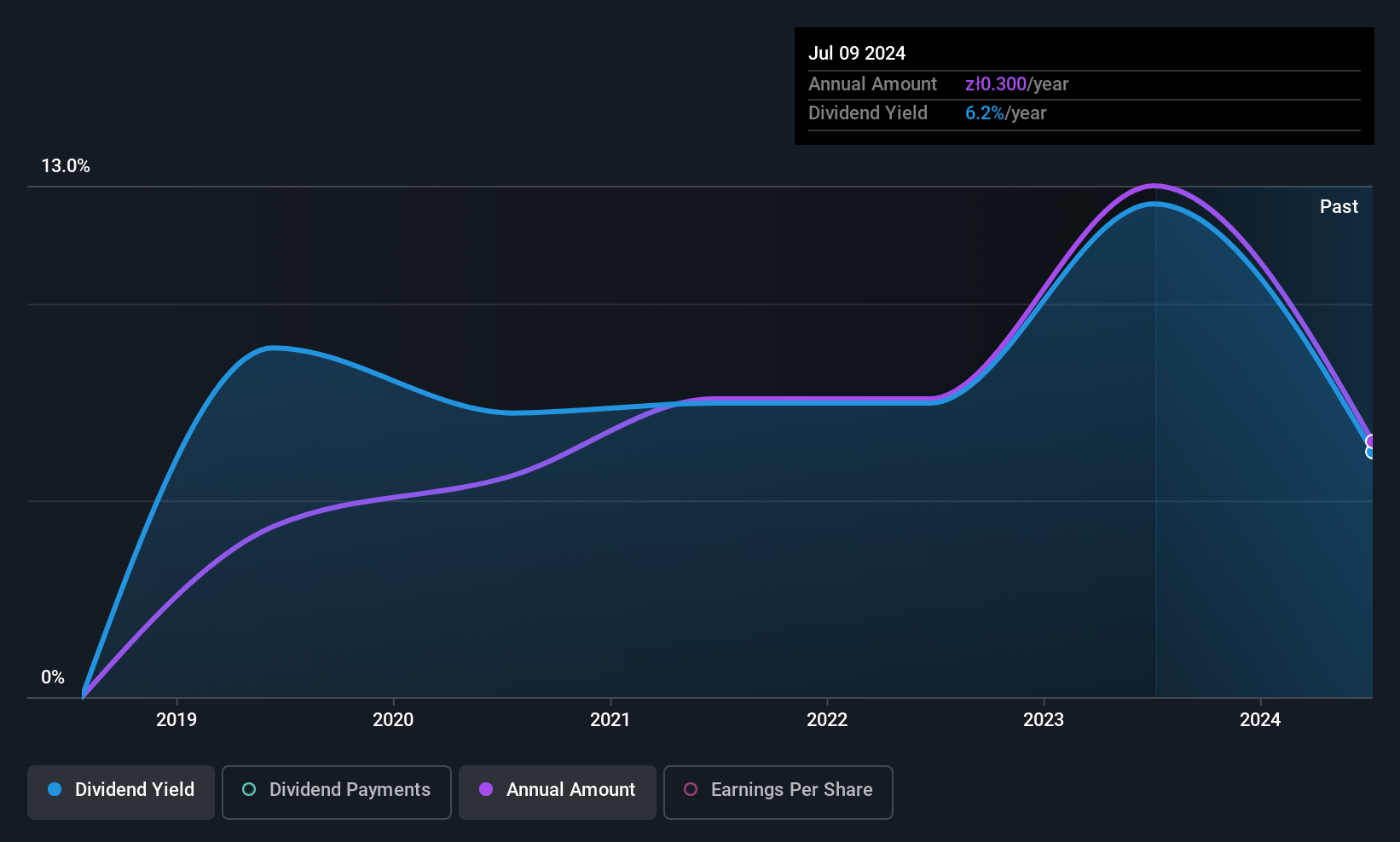Click the Past region label
Screen dimensions: 1400x842
[1339, 206]
